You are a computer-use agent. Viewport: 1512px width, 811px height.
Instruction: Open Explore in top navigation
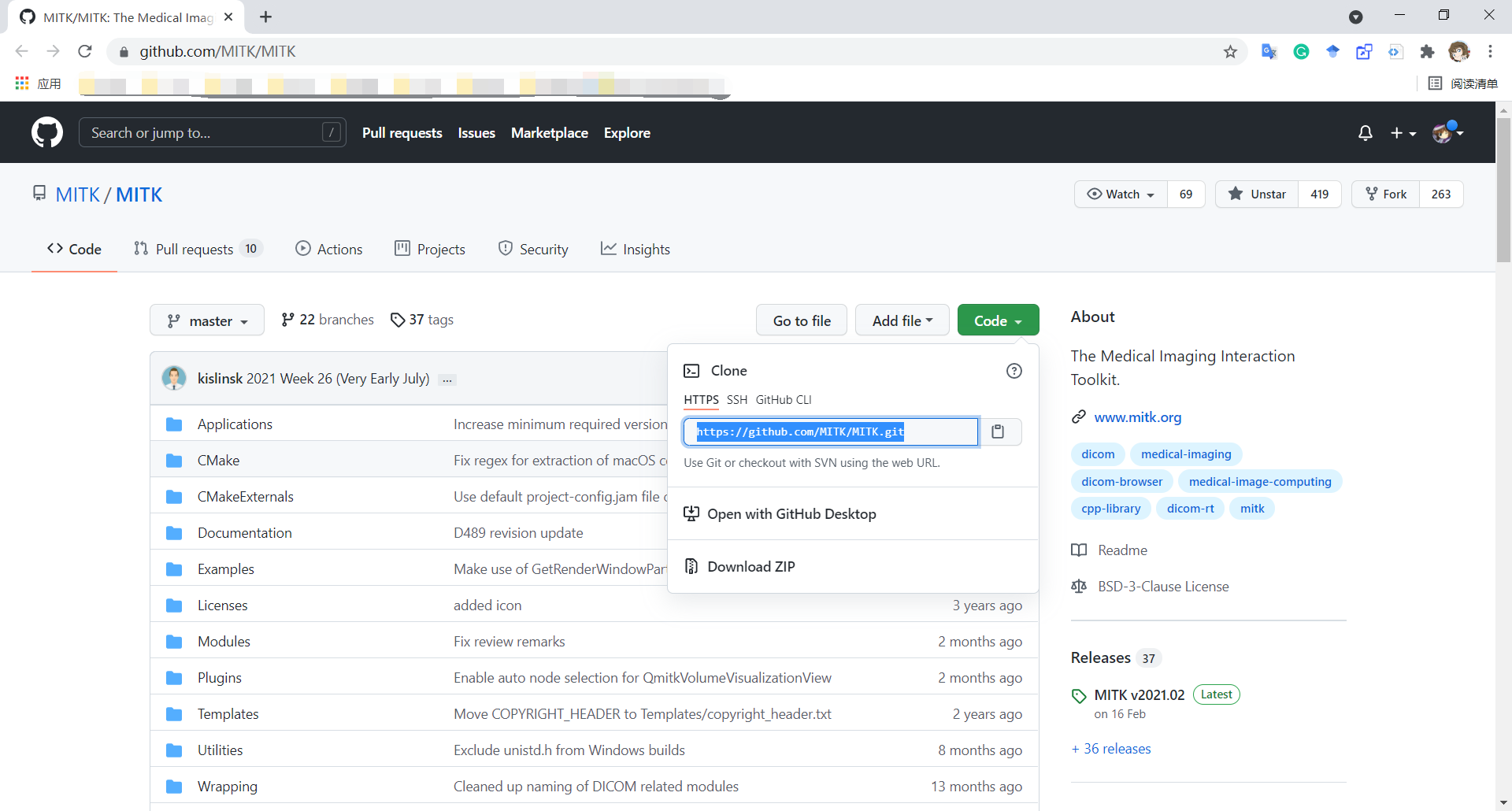[627, 133]
